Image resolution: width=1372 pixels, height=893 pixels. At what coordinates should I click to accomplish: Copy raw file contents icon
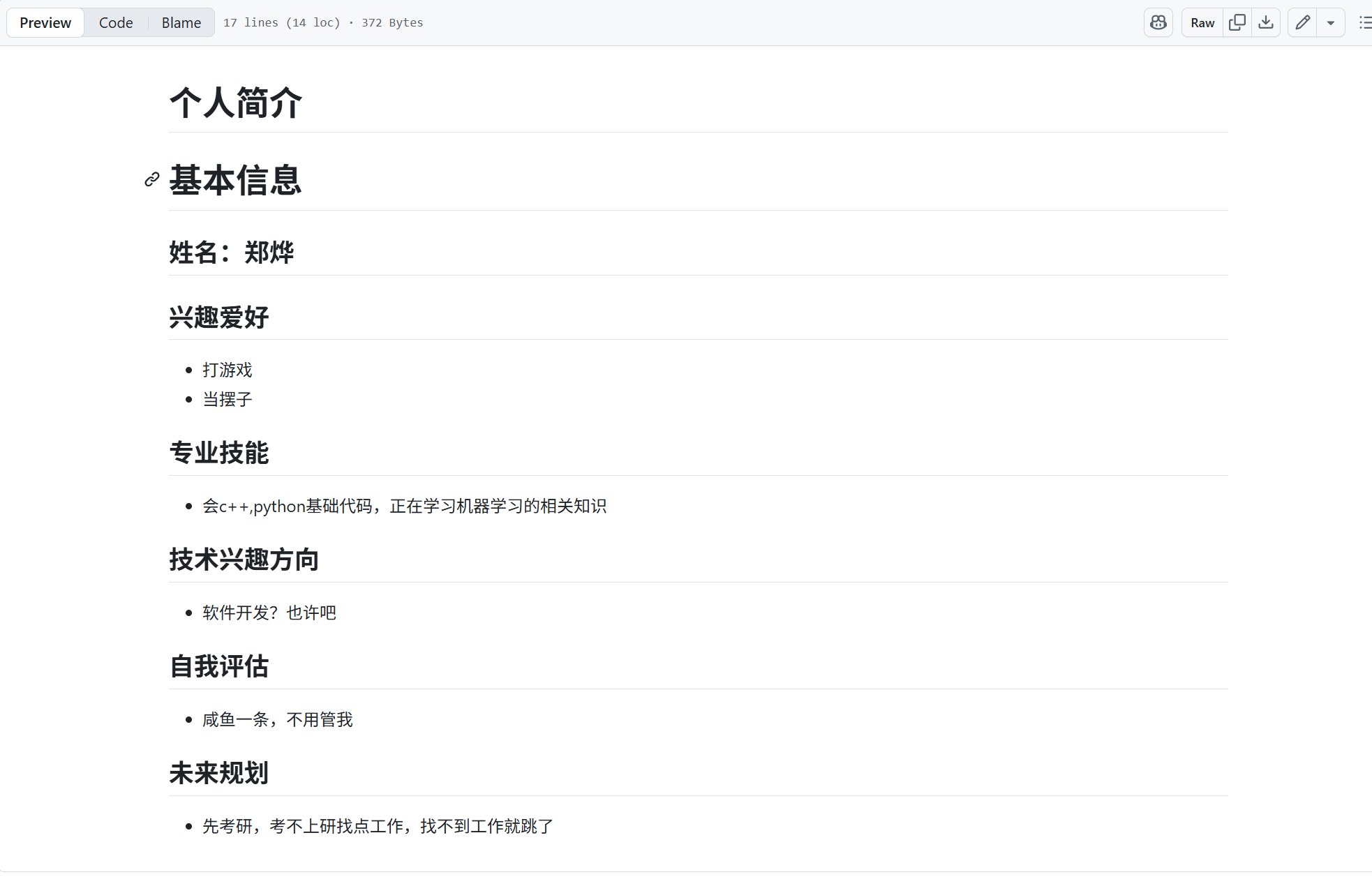pyautogui.click(x=1237, y=22)
